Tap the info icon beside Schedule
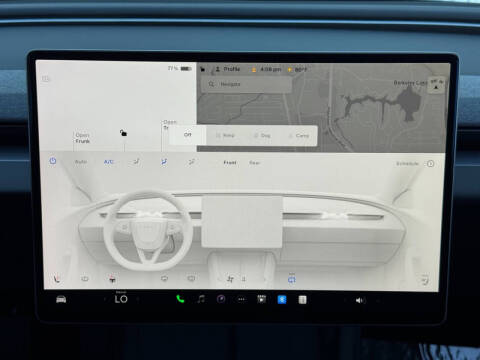This screenshot has width=480, height=360. 431,164
